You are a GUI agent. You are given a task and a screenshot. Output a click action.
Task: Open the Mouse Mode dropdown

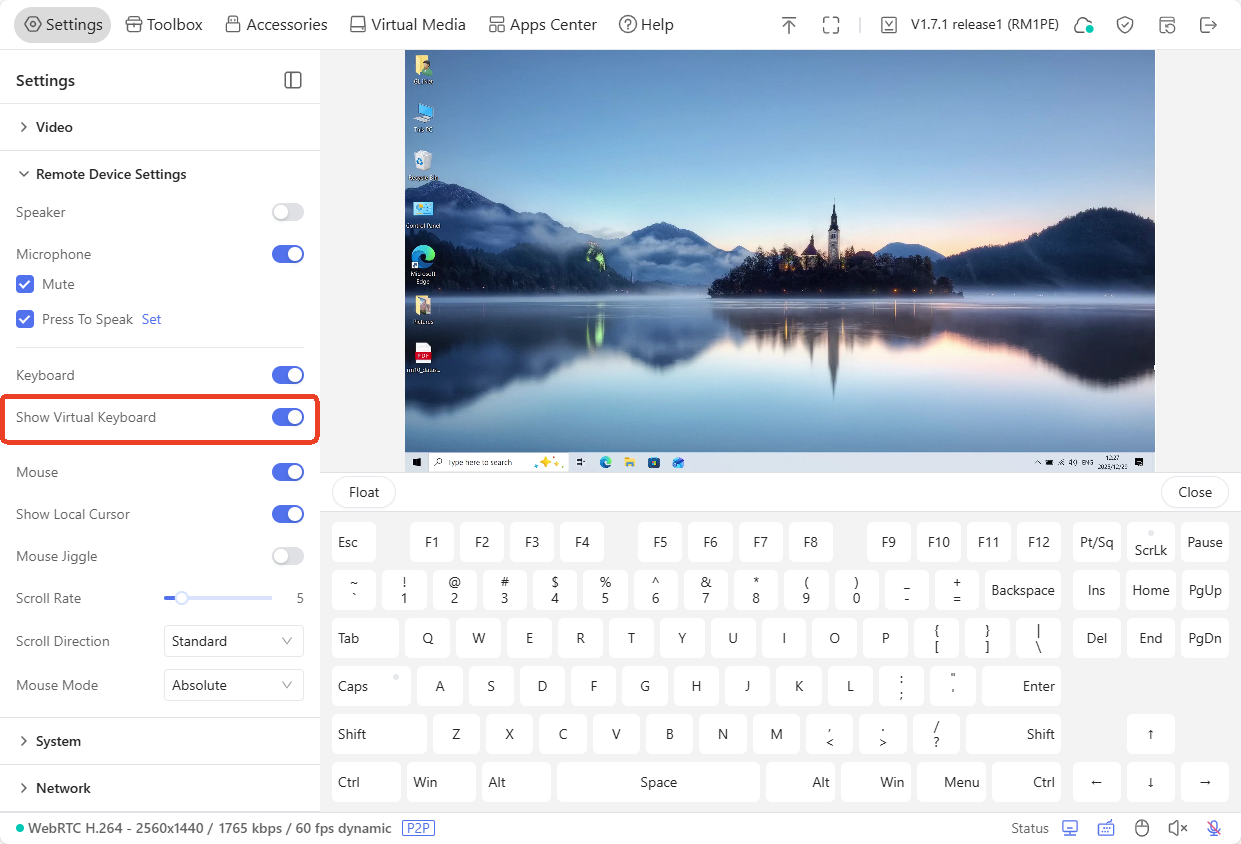click(x=233, y=685)
